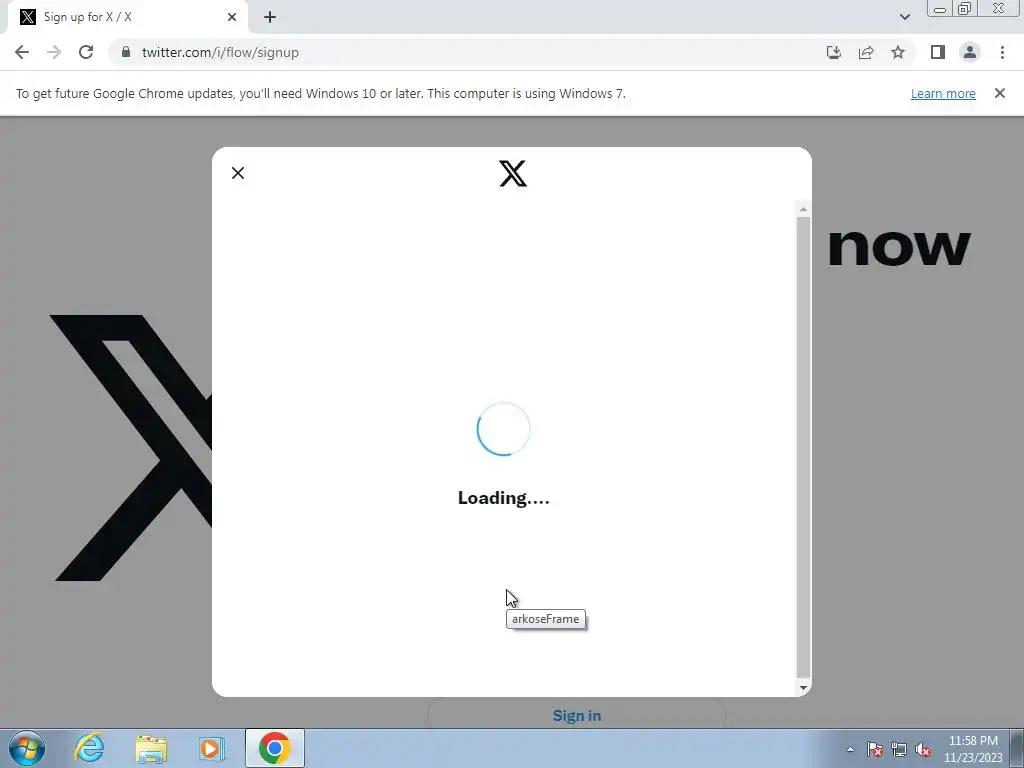Open Windows Explorer from the taskbar
Image resolution: width=1024 pixels, height=768 pixels.
151,748
